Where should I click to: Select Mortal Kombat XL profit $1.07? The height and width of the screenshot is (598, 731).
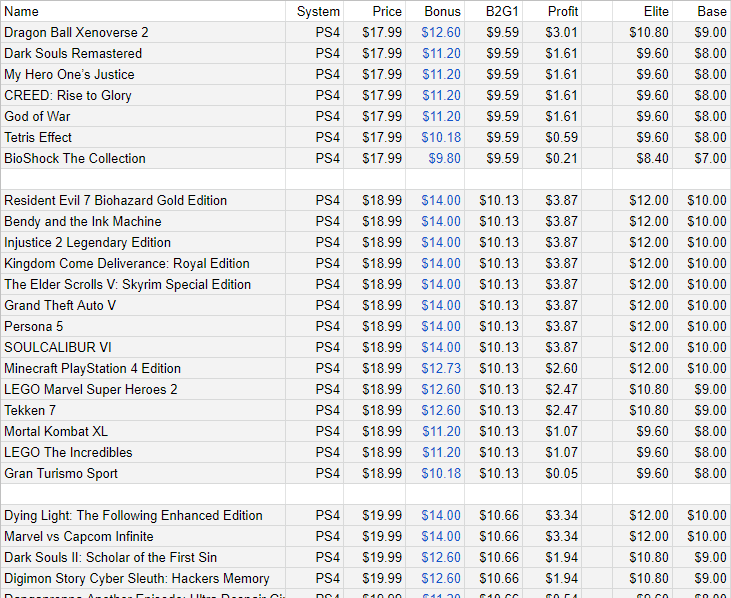point(552,431)
